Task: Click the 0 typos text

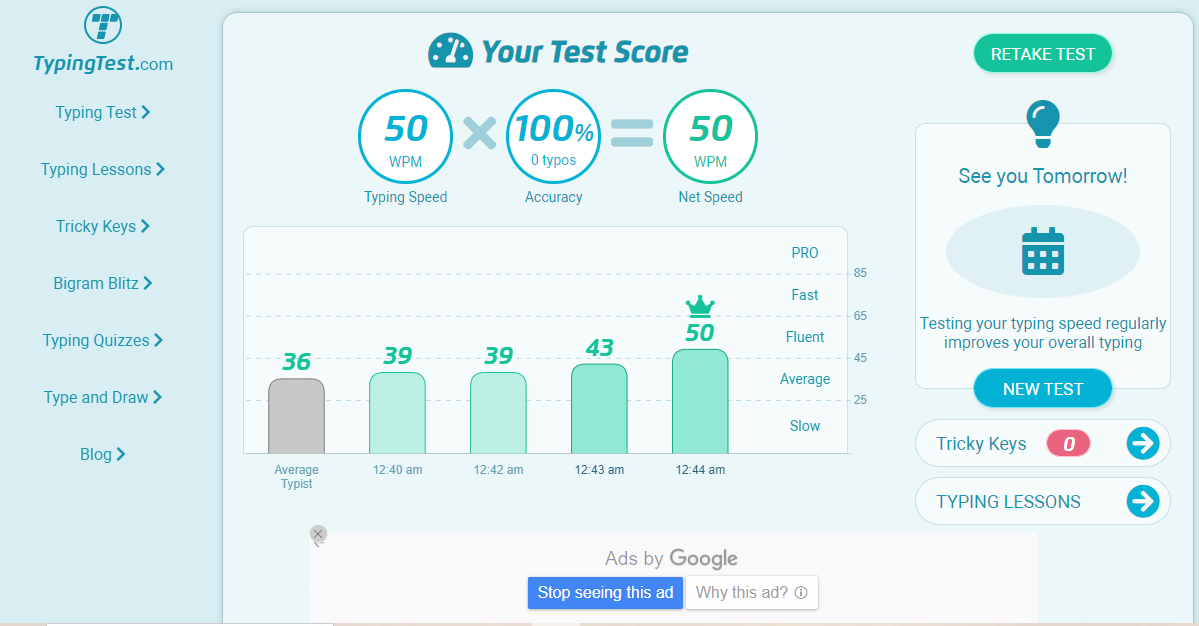Action: point(554,161)
